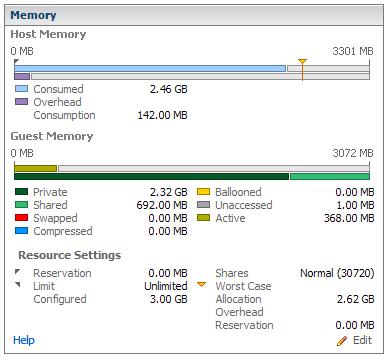Click the orange marker on the Host Memory bar
Viewport: 392px width, 362px height.
pyautogui.click(x=302, y=69)
